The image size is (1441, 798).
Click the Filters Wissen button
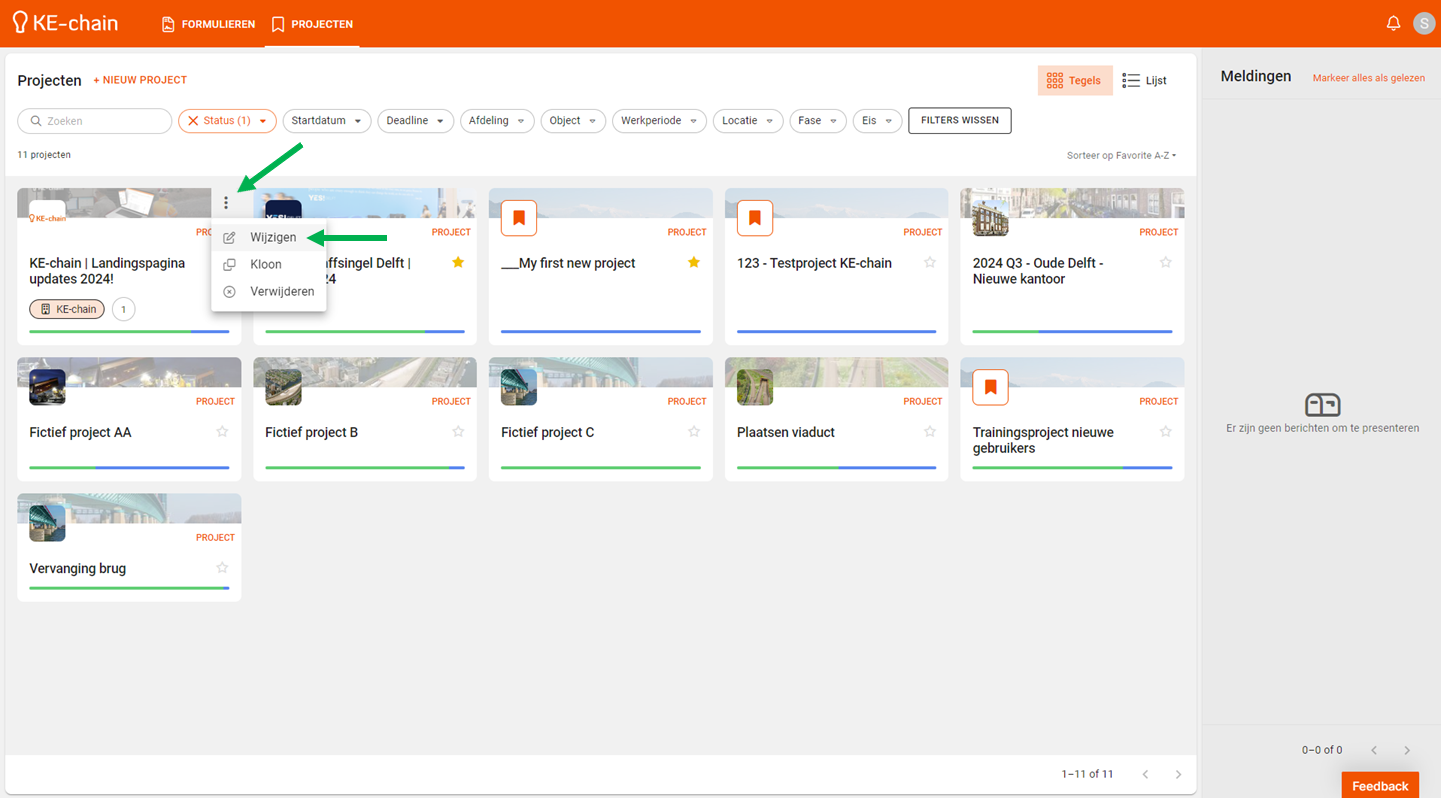(x=959, y=121)
